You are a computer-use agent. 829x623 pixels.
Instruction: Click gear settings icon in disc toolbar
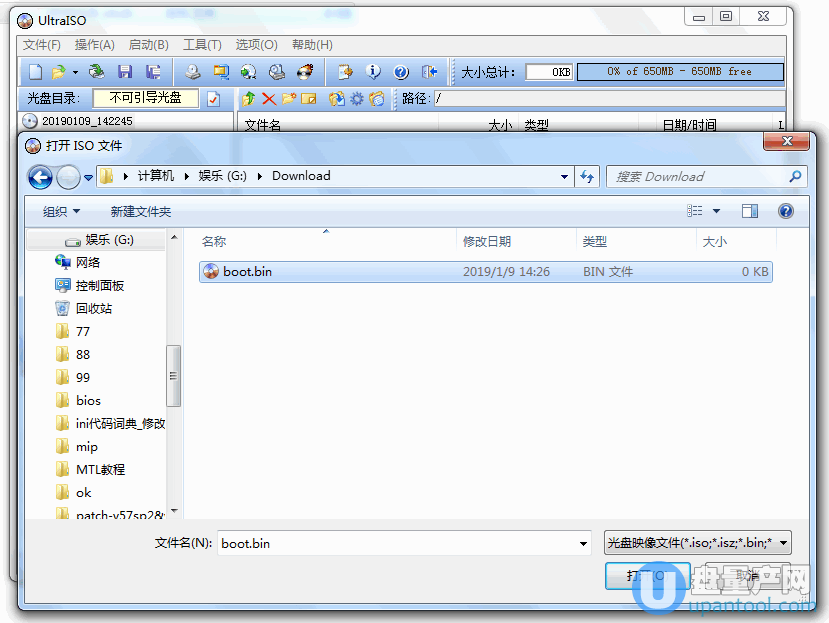(x=357, y=99)
